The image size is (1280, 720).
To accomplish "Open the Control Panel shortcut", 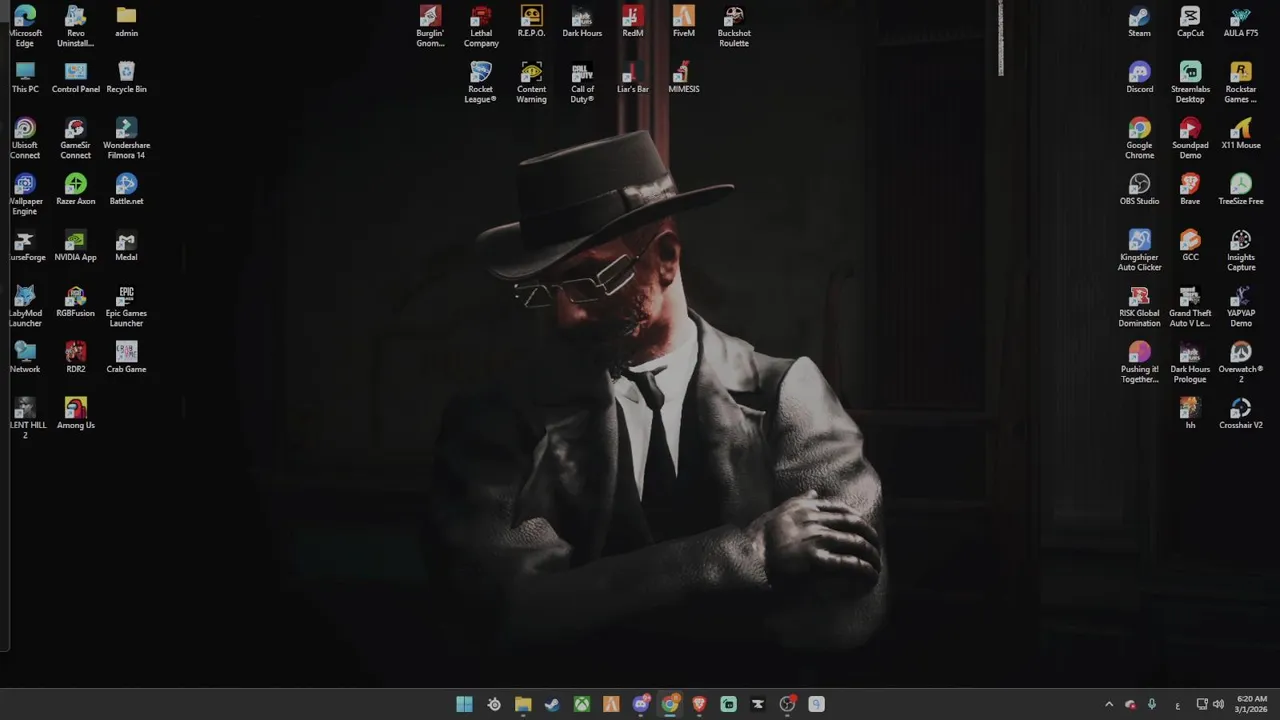I will (x=76, y=78).
